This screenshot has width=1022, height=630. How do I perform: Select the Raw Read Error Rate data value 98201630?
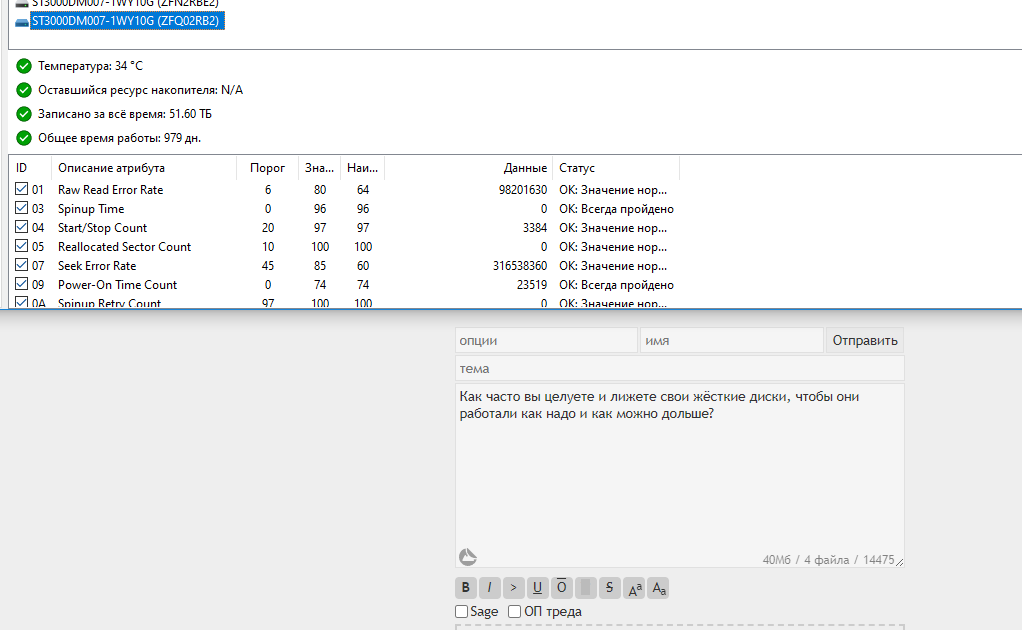coord(523,190)
